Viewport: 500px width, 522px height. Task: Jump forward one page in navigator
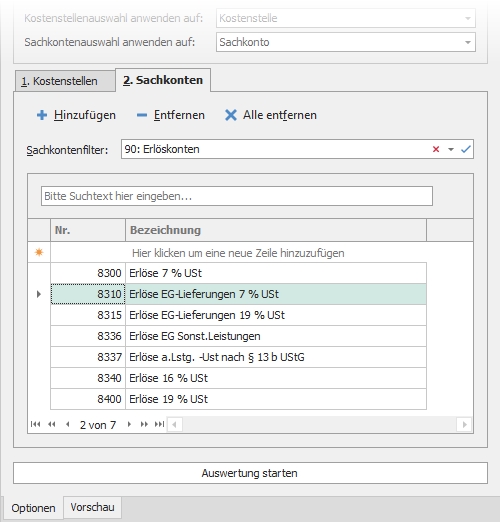coord(144,424)
